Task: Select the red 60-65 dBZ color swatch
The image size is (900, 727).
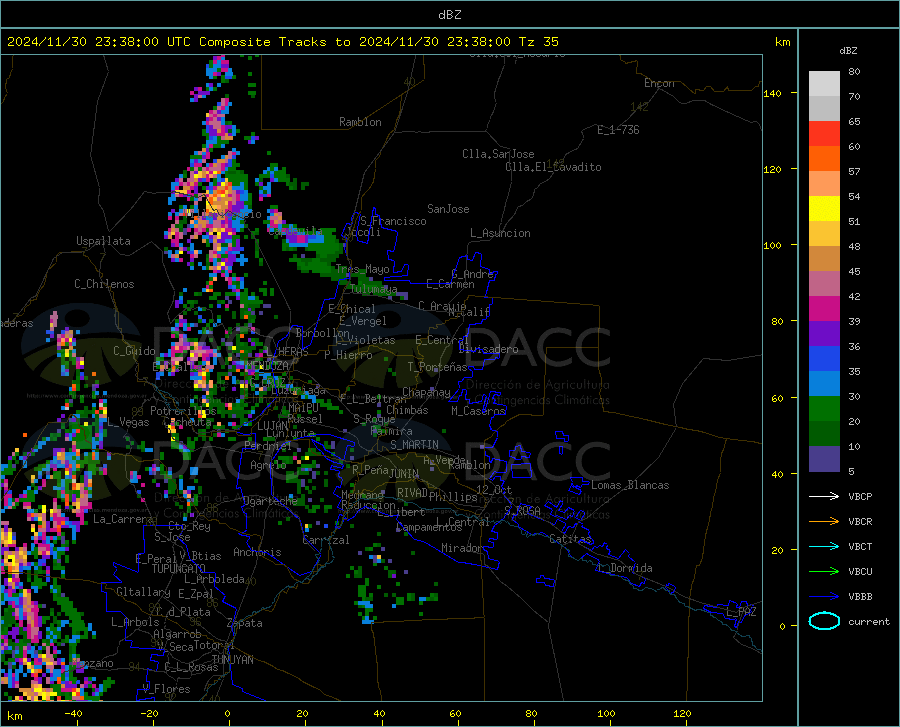Action: (x=824, y=134)
